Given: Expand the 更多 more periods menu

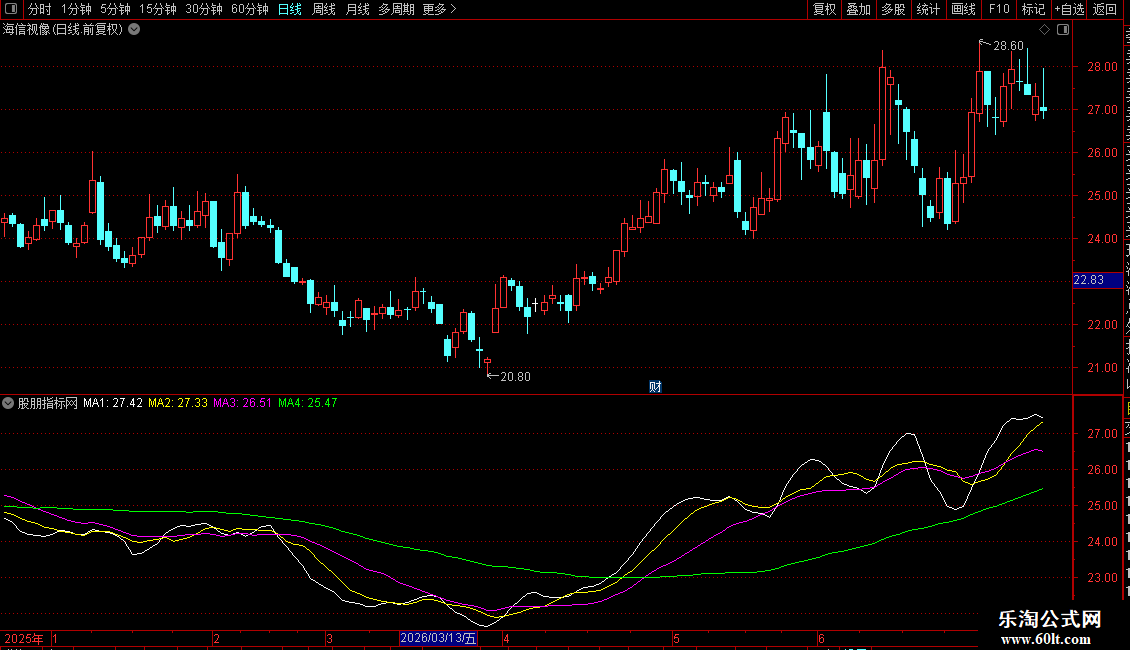Looking at the screenshot, I should click(x=439, y=9).
